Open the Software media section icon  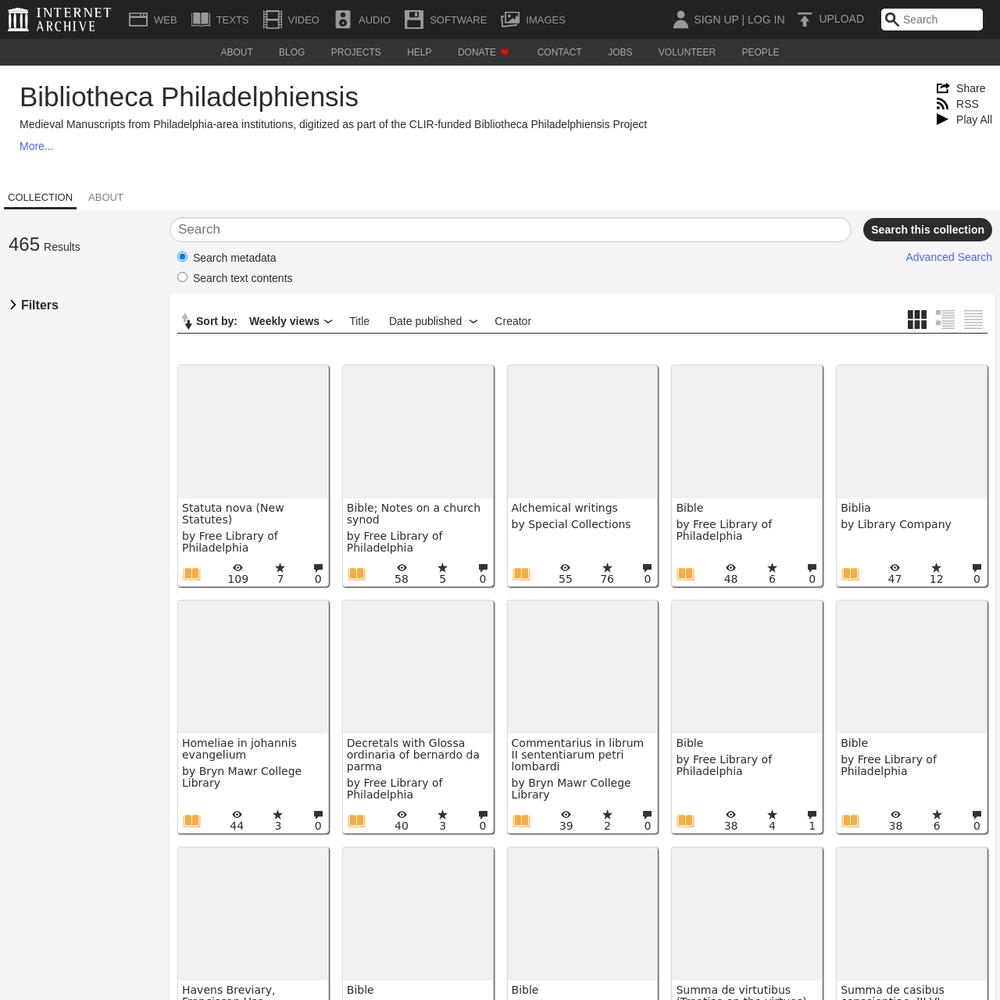[414, 19]
